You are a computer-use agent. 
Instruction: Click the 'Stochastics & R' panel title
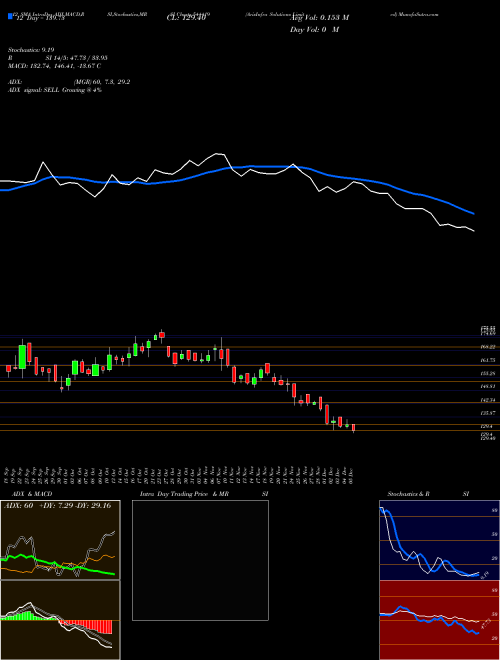pyautogui.click(x=409, y=494)
